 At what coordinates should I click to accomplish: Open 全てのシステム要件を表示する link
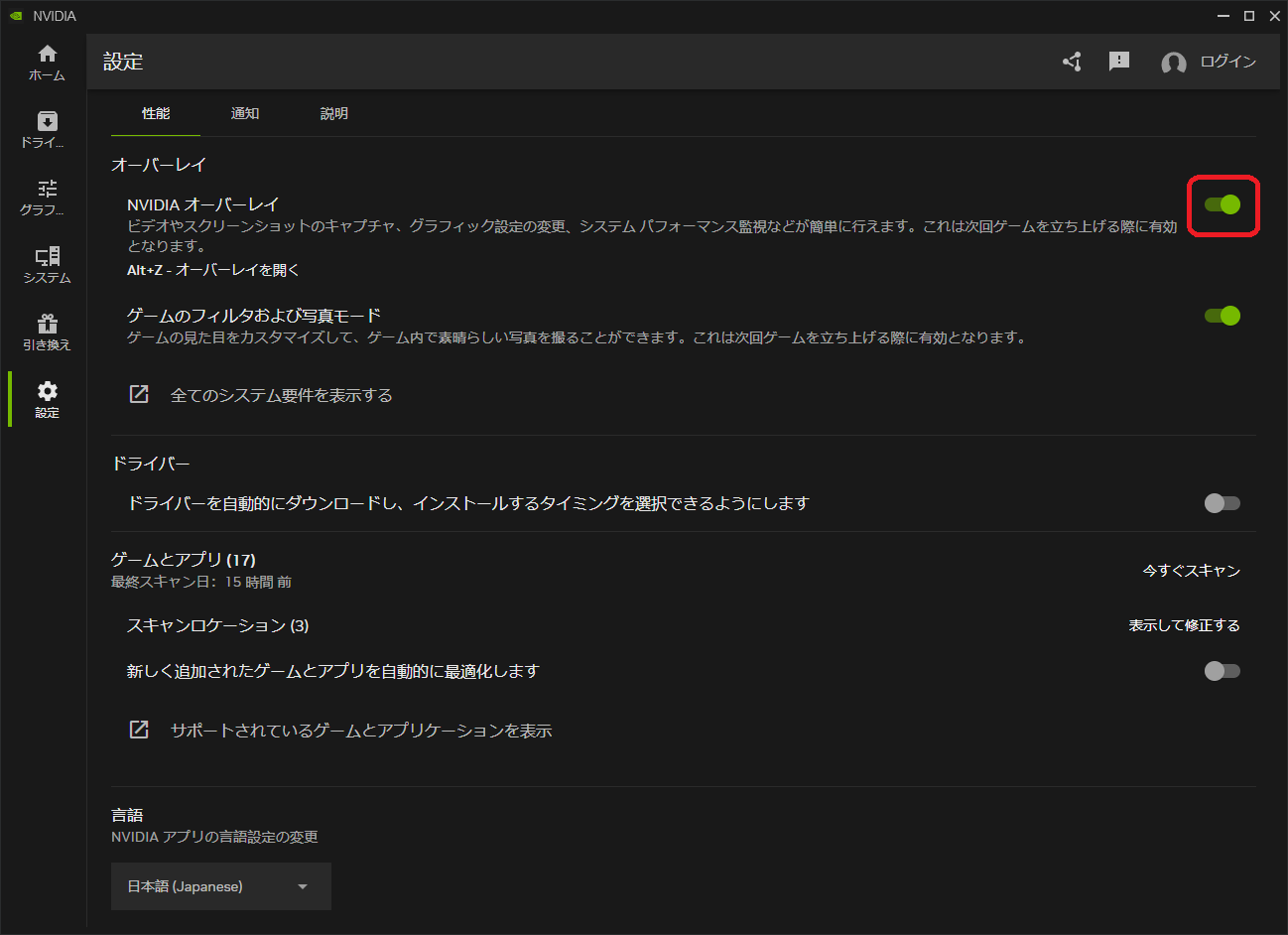click(281, 395)
